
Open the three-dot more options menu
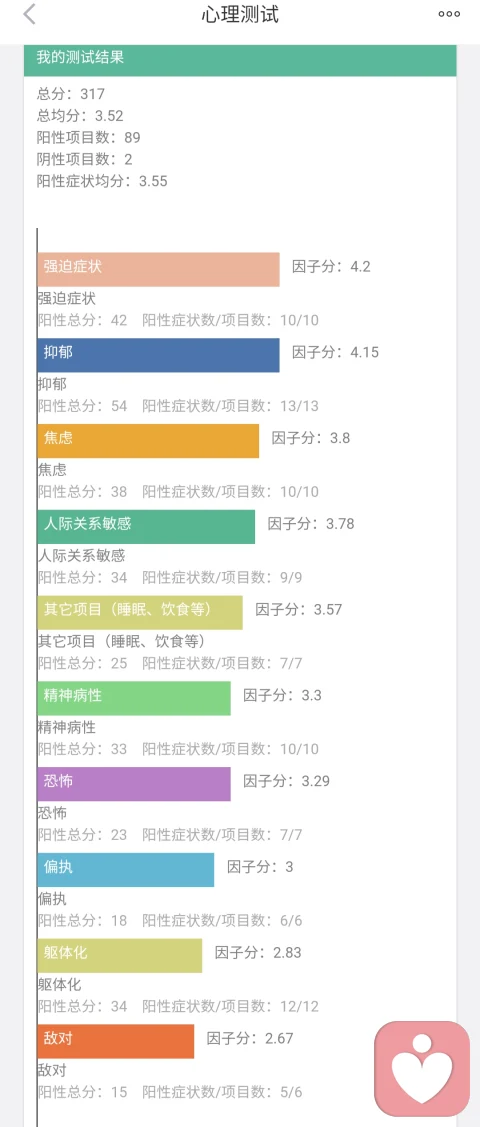click(x=449, y=14)
